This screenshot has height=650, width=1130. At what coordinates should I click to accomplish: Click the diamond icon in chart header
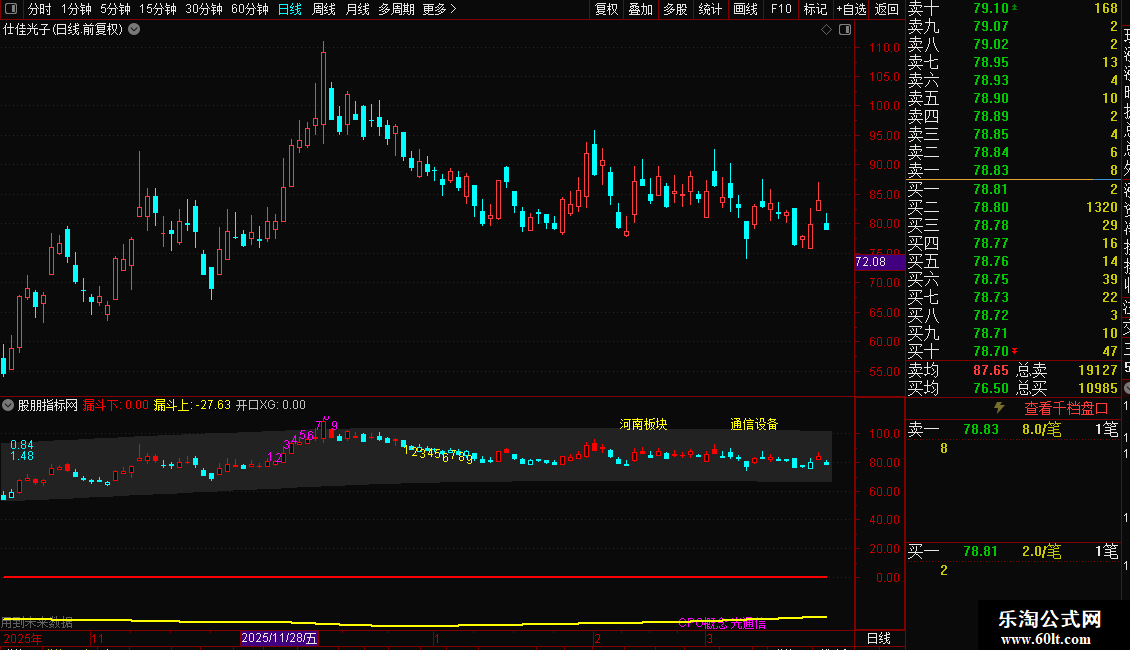pos(826,30)
